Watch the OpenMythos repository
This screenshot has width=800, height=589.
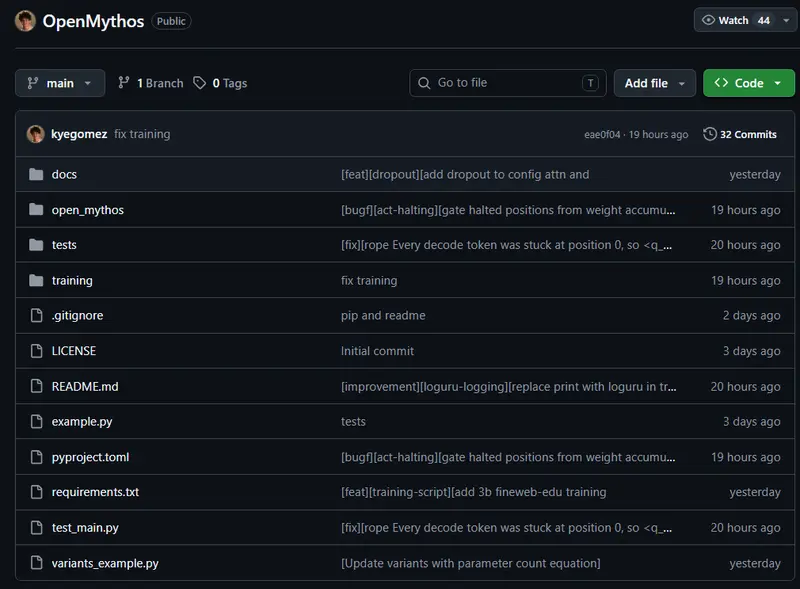pos(736,20)
